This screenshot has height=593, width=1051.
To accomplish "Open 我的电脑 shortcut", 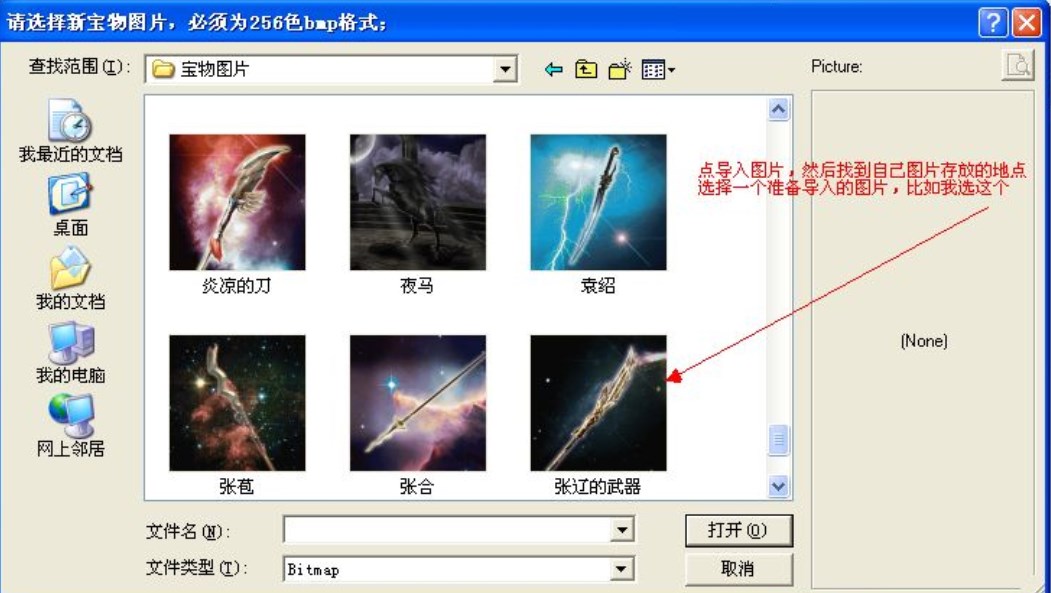I will click(x=70, y=352).
